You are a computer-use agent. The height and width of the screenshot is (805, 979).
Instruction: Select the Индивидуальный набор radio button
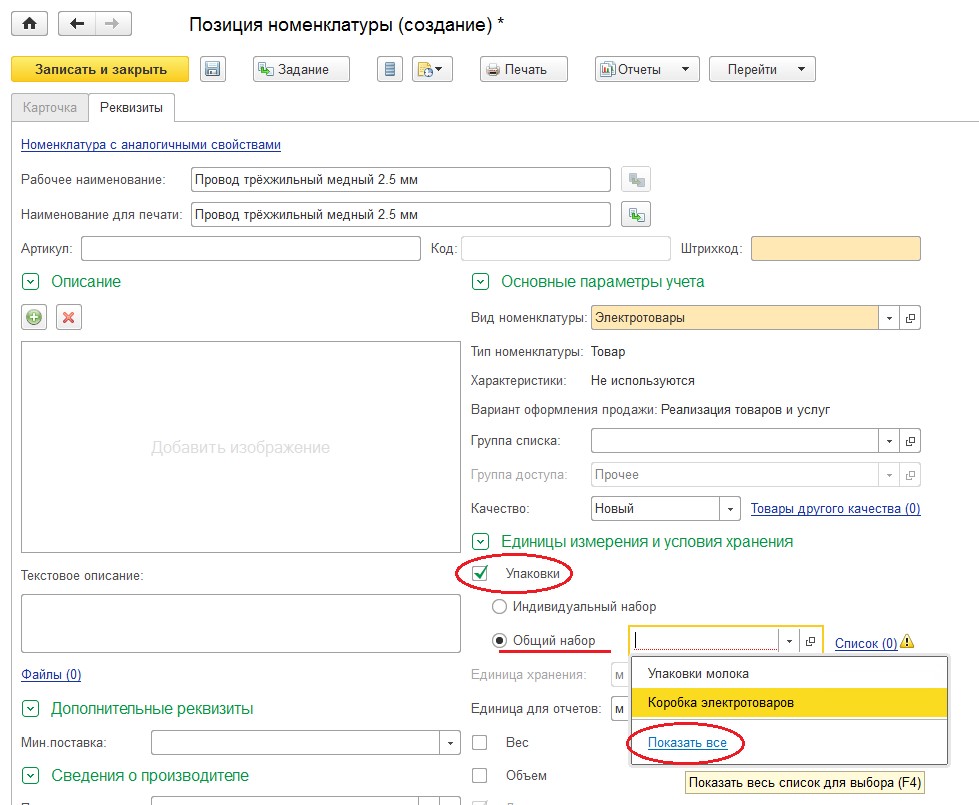(500, 607)
